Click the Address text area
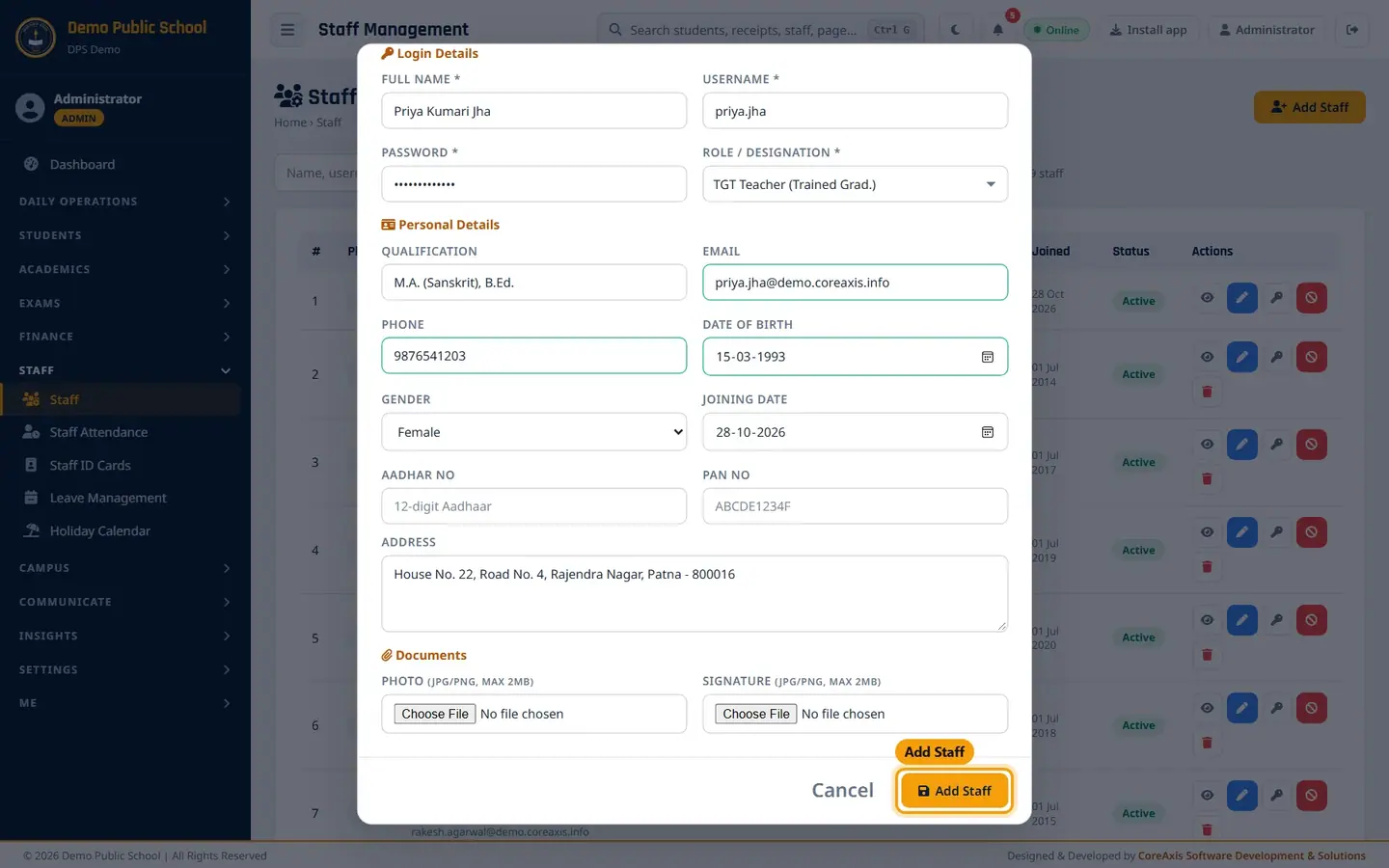This screenshot has width=1389, height=868. coord(694,594)
